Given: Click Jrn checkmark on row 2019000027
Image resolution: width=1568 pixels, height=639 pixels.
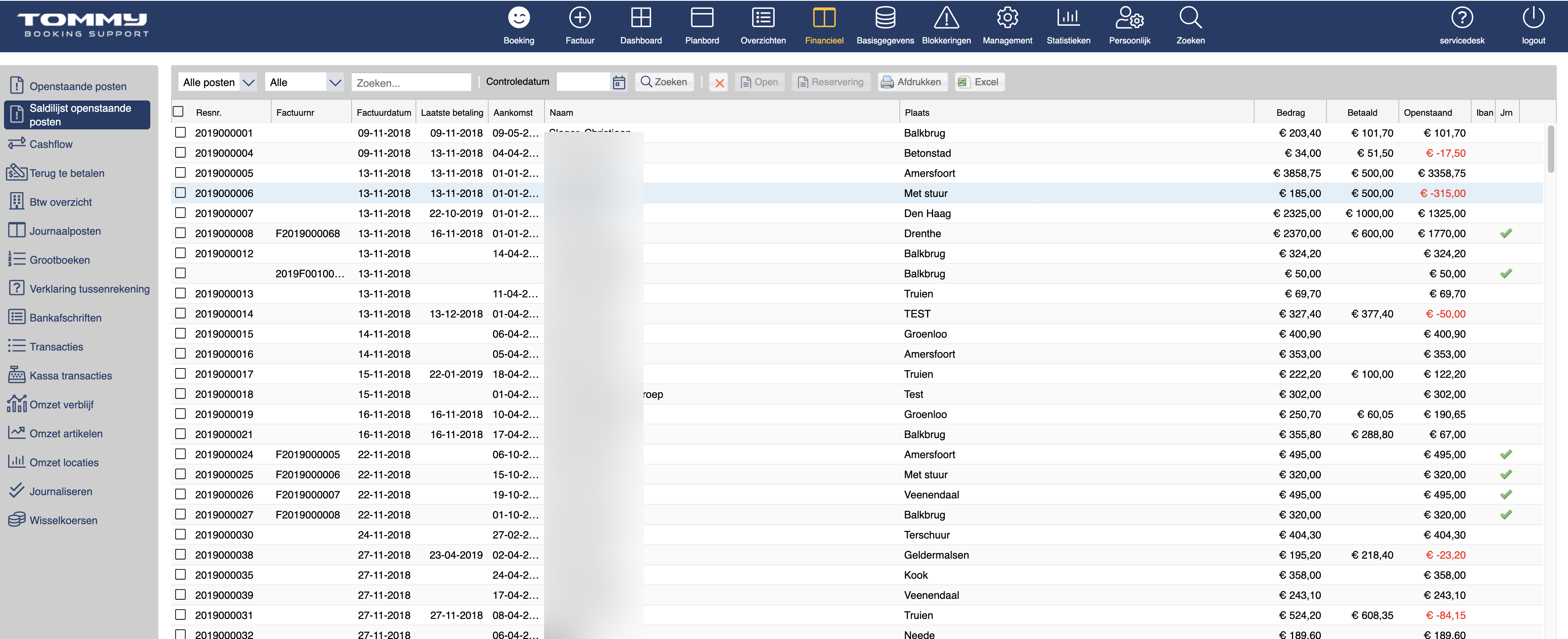Looking at the screenshot, I should (x=1505, y=514).
